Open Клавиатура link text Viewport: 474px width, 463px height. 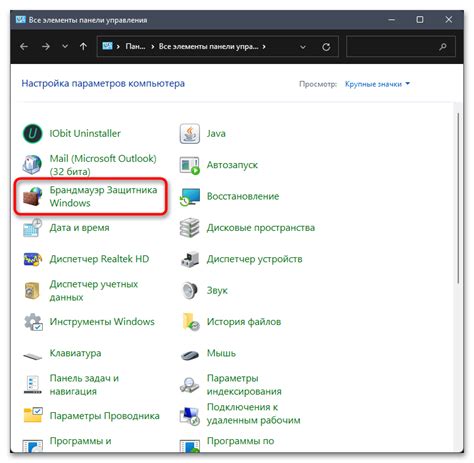[x=75, y=353]
